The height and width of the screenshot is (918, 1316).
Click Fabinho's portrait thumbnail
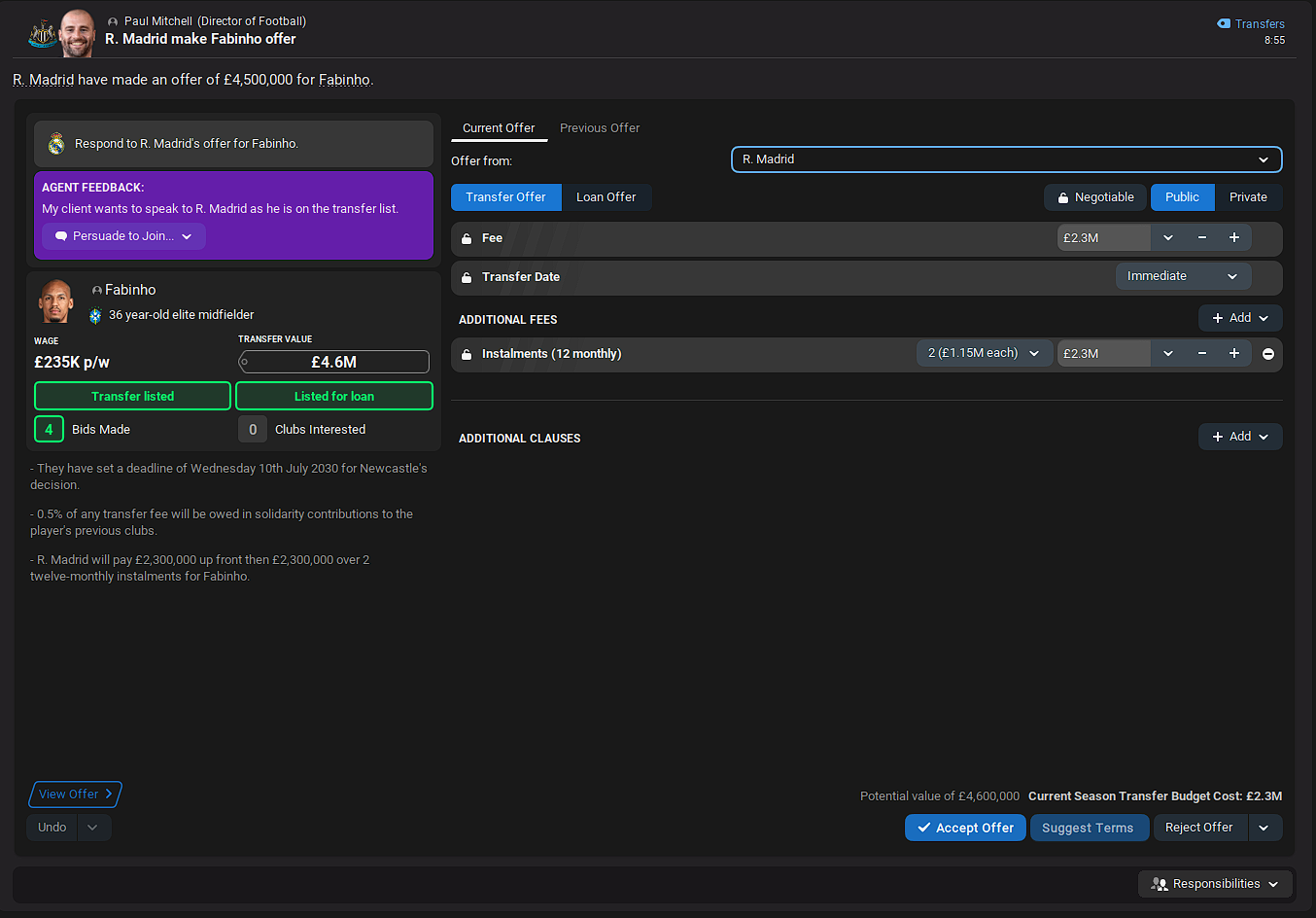pos(56,300)
